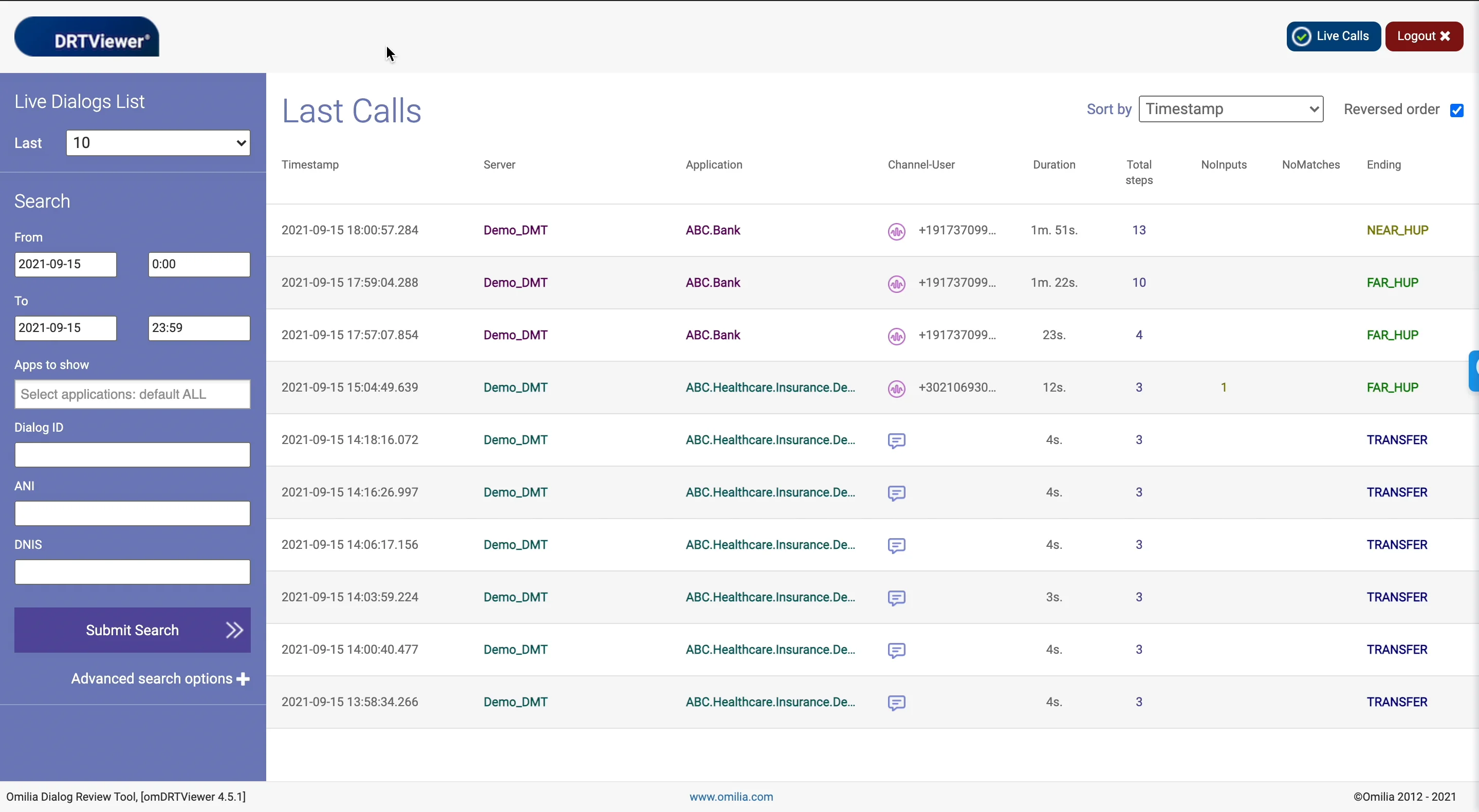Open the Apps to show selector

pyautogui.click(x=132, y=394)
